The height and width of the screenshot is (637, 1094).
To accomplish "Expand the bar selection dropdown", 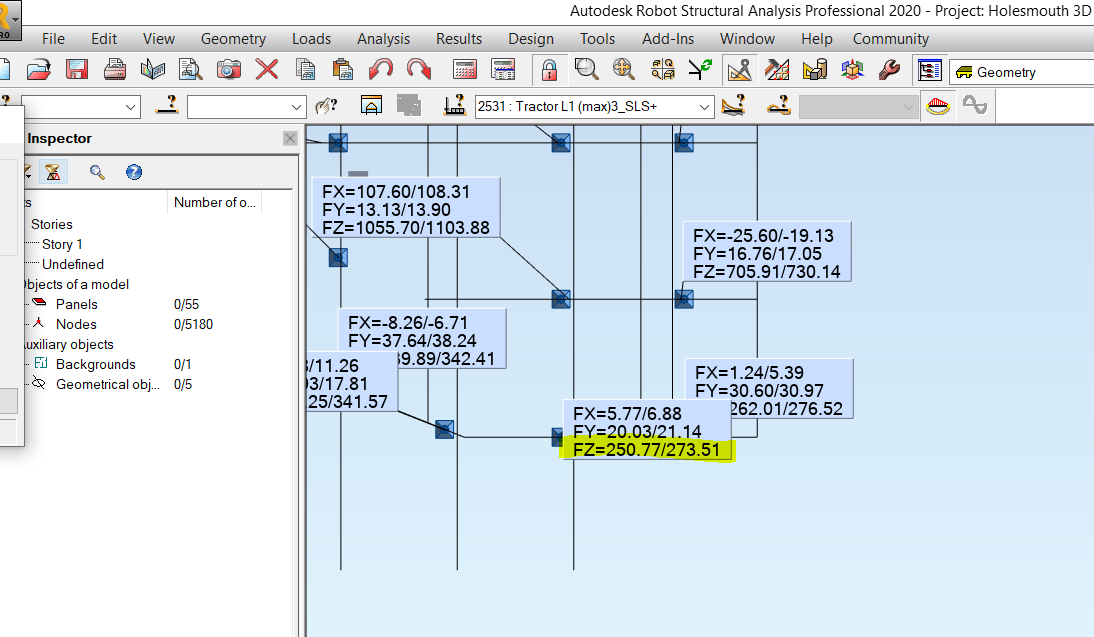I will (296, 107).
